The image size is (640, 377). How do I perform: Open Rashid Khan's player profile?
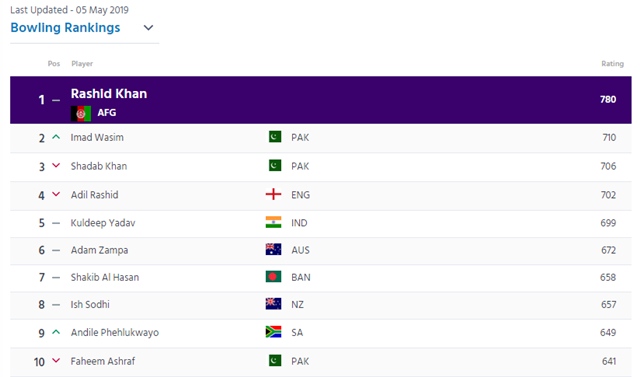tap(109, 93)
